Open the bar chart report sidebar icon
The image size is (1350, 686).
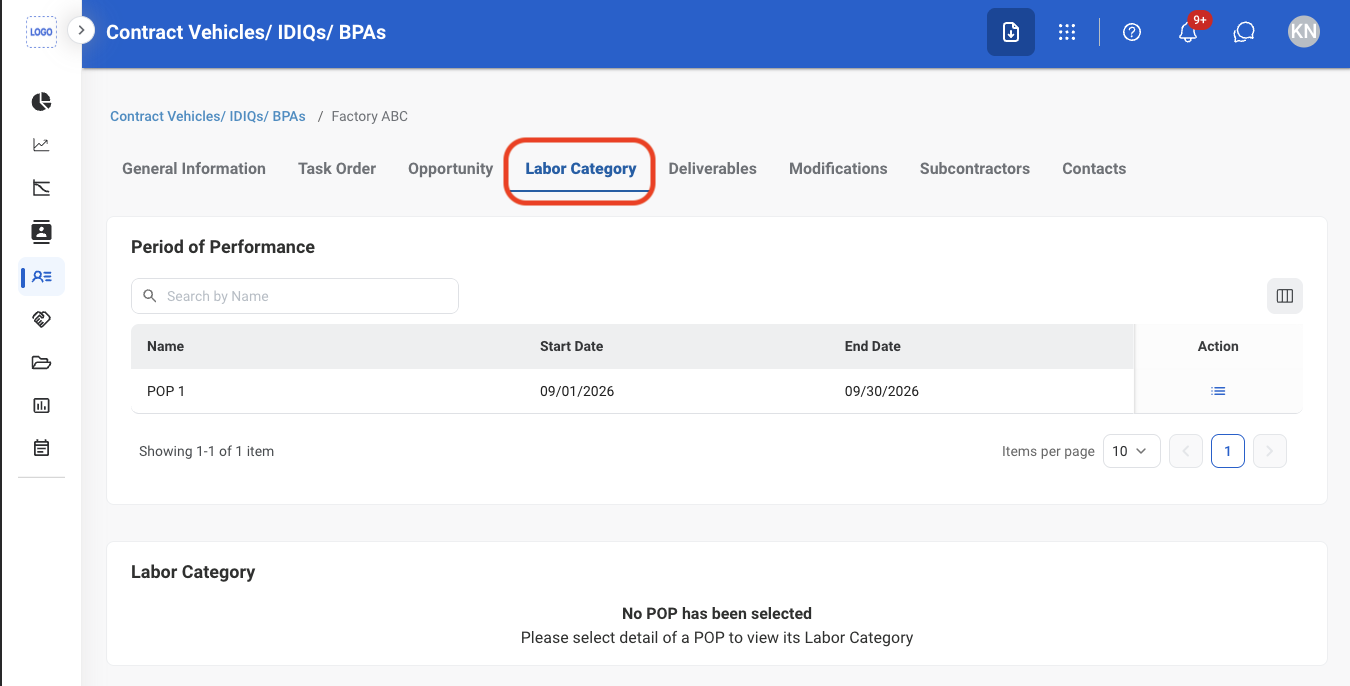(x=41, y=405)
